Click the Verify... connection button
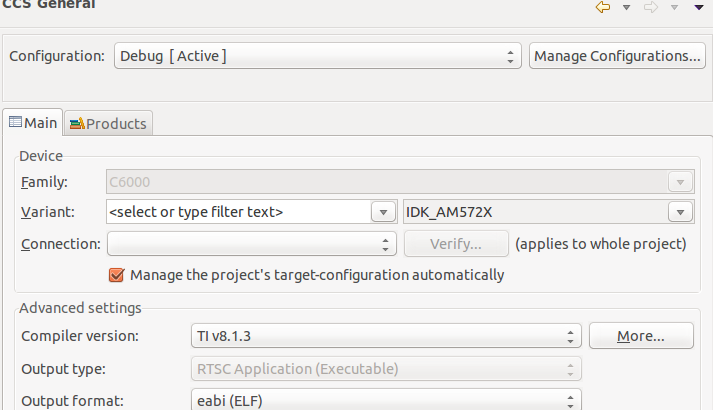Viewport: 713px width, 410px height. point(455,243)
